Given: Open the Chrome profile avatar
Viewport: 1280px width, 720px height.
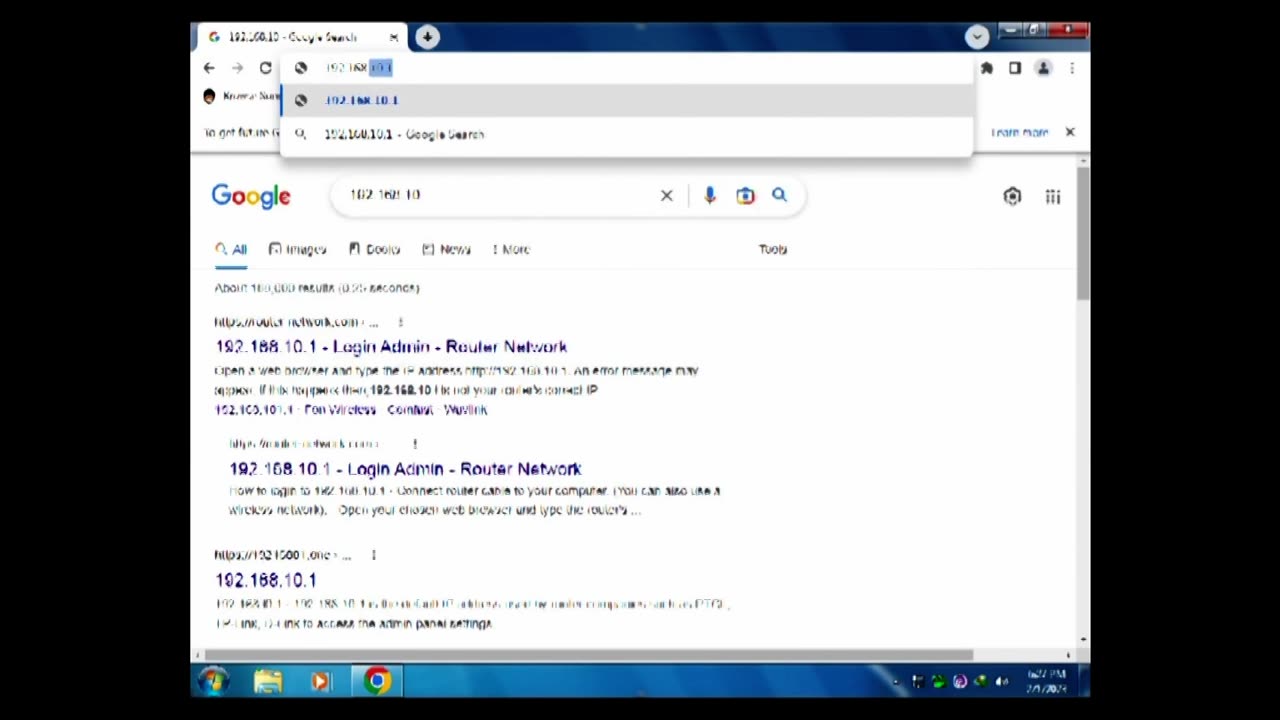Looking at the screenshot, I should click(1043, 68).
